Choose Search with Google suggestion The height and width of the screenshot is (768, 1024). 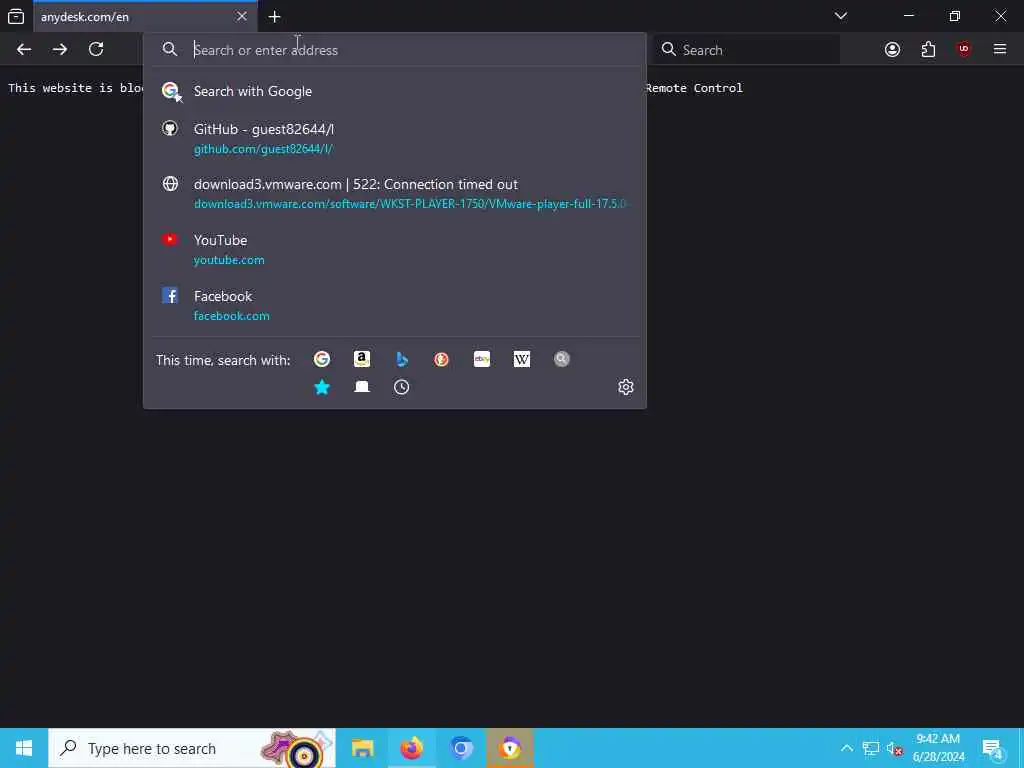coord(394,91)
